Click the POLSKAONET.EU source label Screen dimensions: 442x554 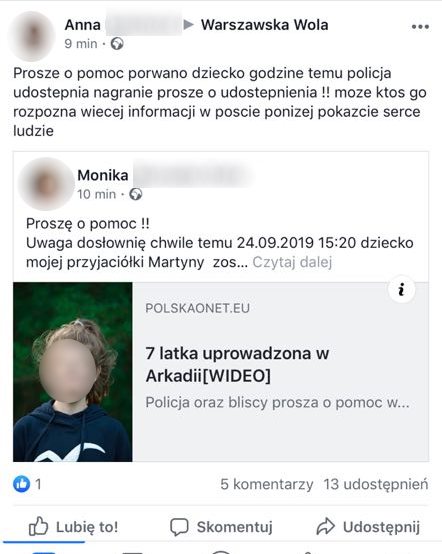click(x=198, y=308)
